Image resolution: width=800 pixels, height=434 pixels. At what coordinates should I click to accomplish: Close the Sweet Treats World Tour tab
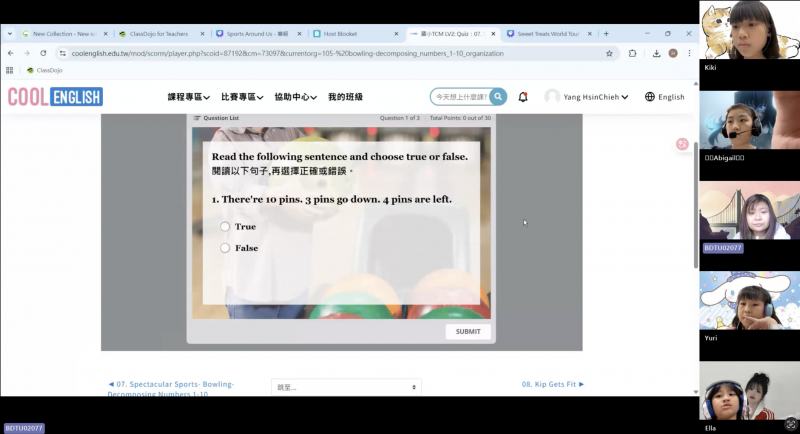[590, 34]
